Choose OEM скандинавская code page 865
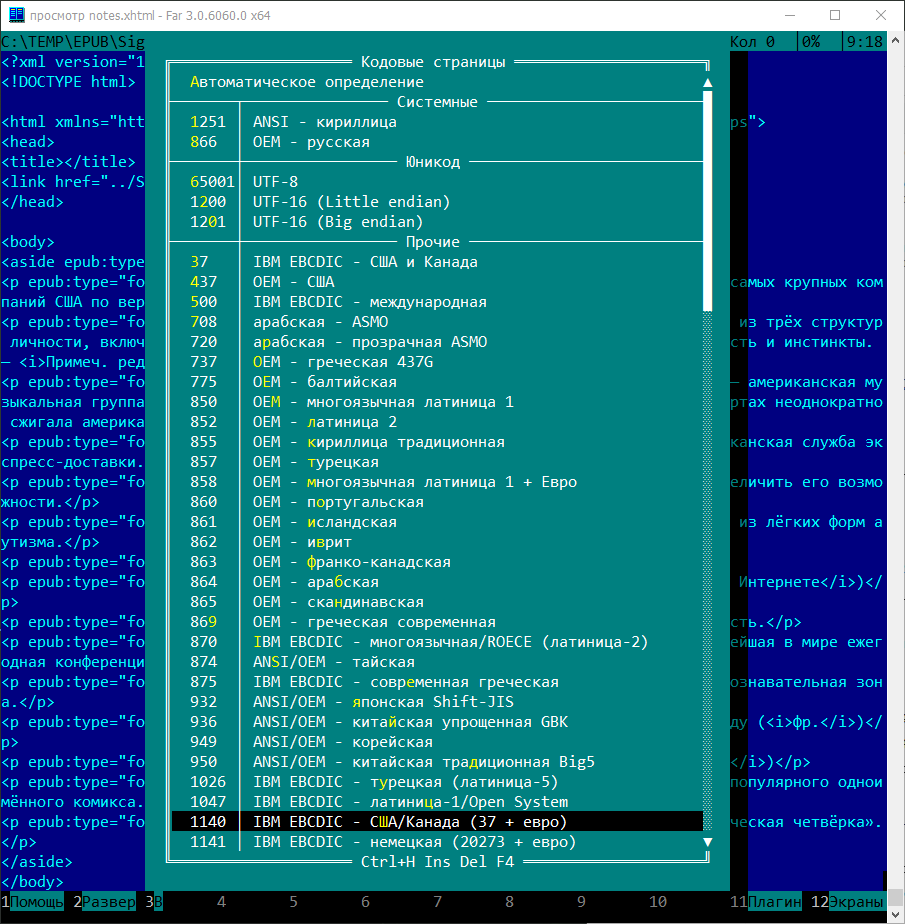The width and height of the screenshot is (905, 924). point(437,603)
